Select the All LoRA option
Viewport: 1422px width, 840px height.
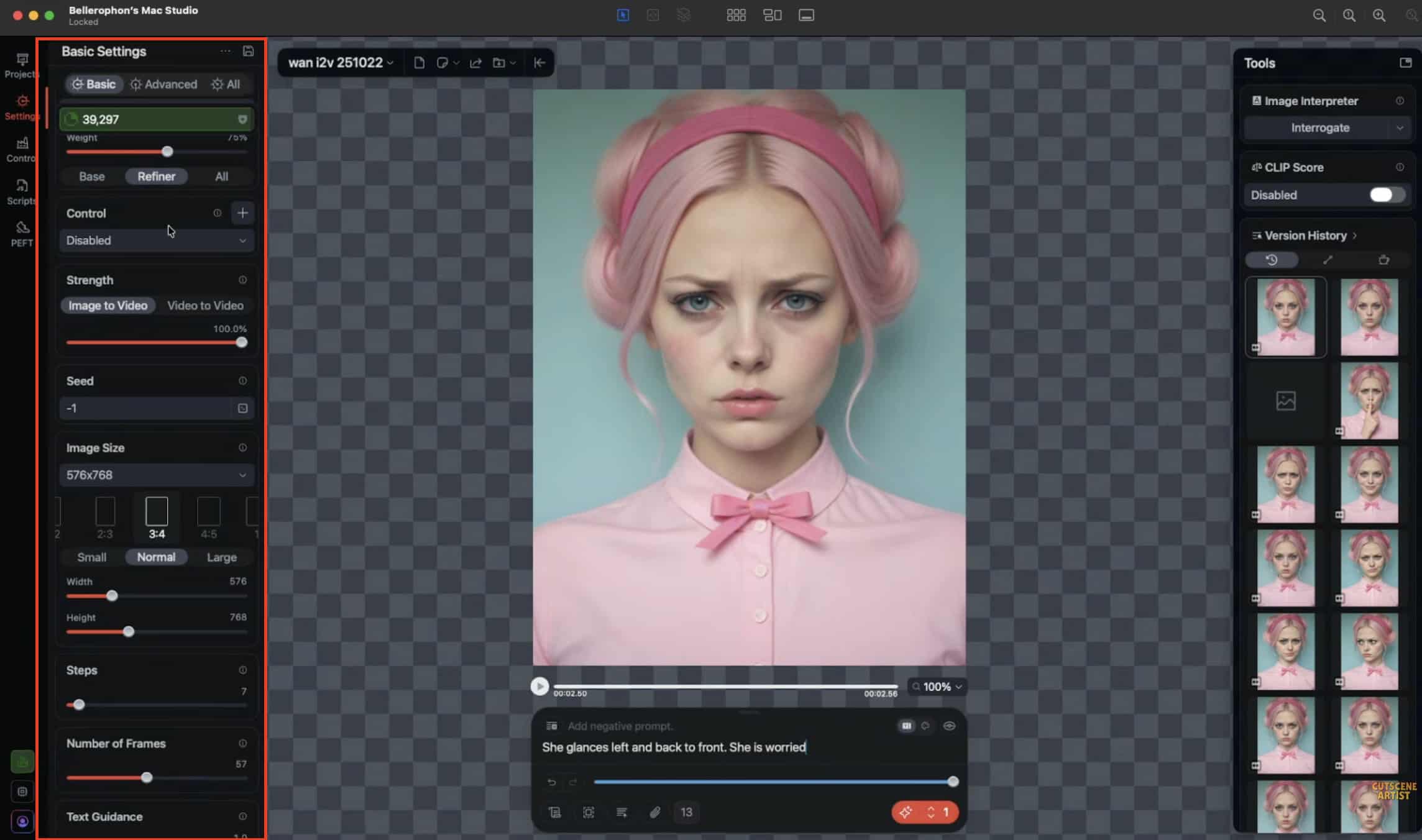pos(221,176)
